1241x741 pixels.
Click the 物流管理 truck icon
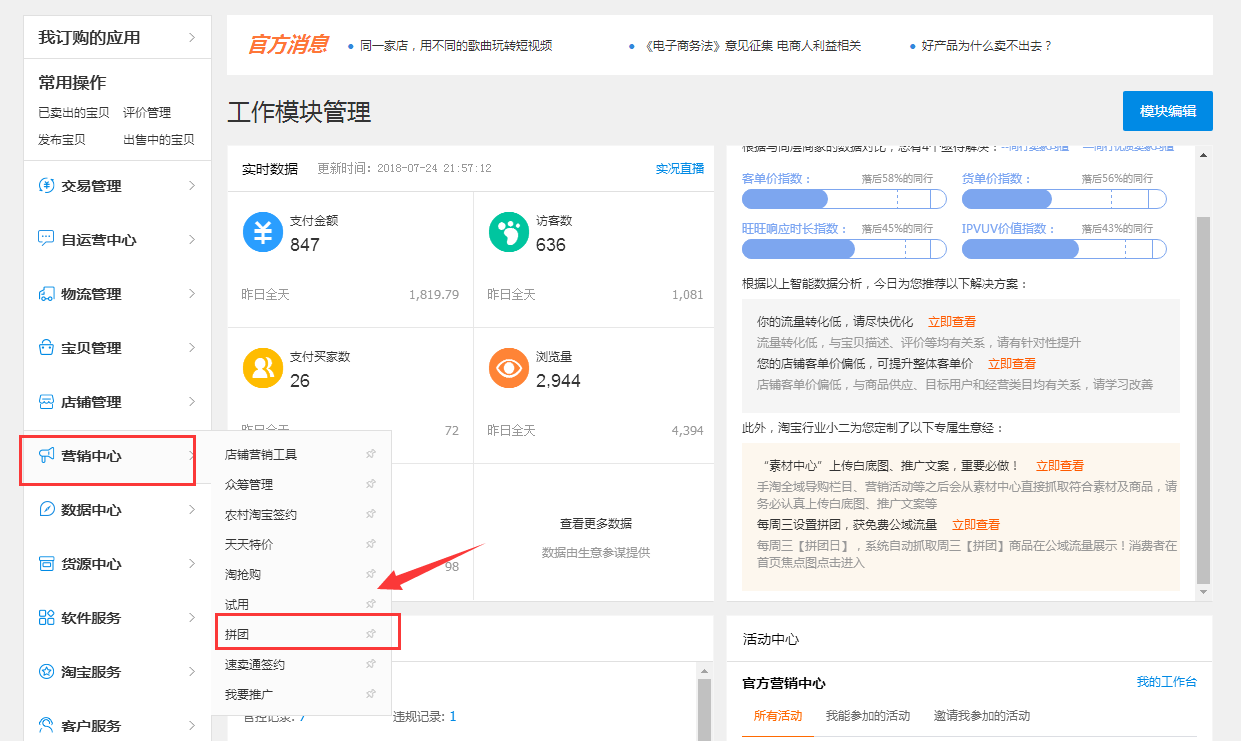[46, 294]
